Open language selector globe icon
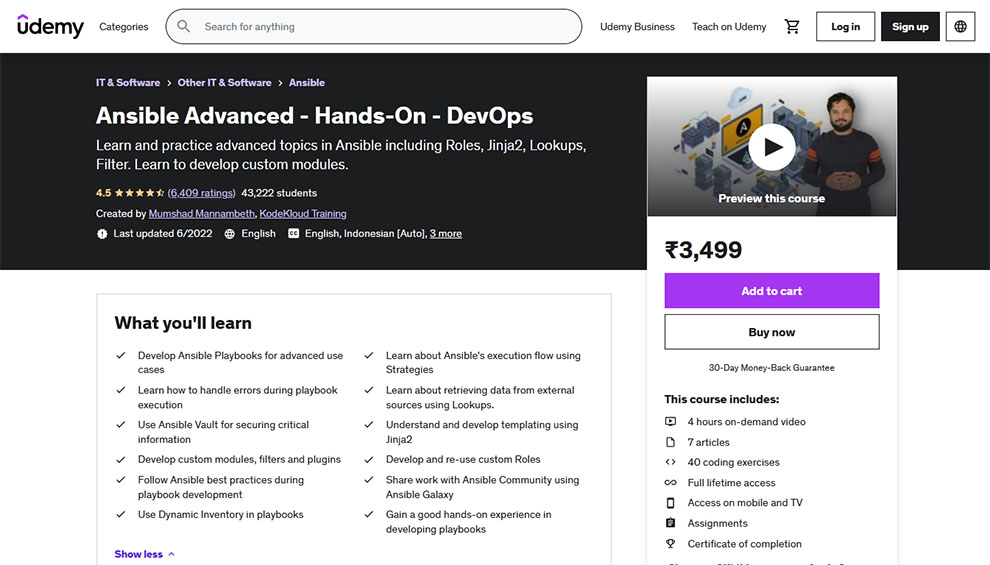The width and height of the screenshot is (990, 565). [960, 27]
